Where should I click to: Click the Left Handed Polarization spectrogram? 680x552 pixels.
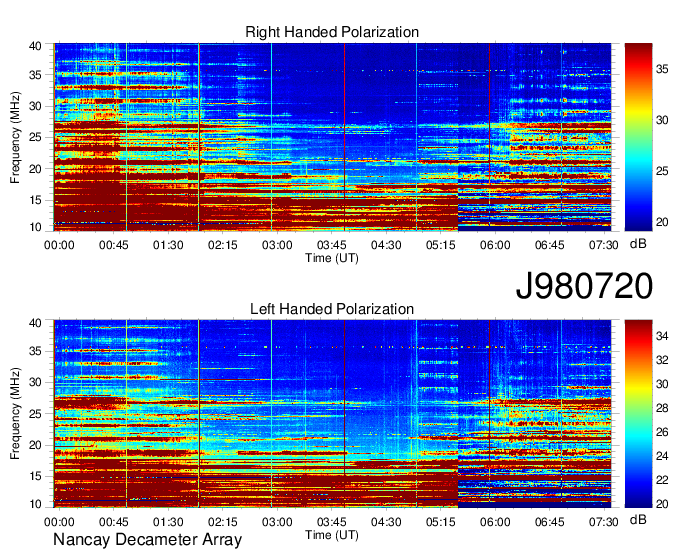click(x=332, y=414)
